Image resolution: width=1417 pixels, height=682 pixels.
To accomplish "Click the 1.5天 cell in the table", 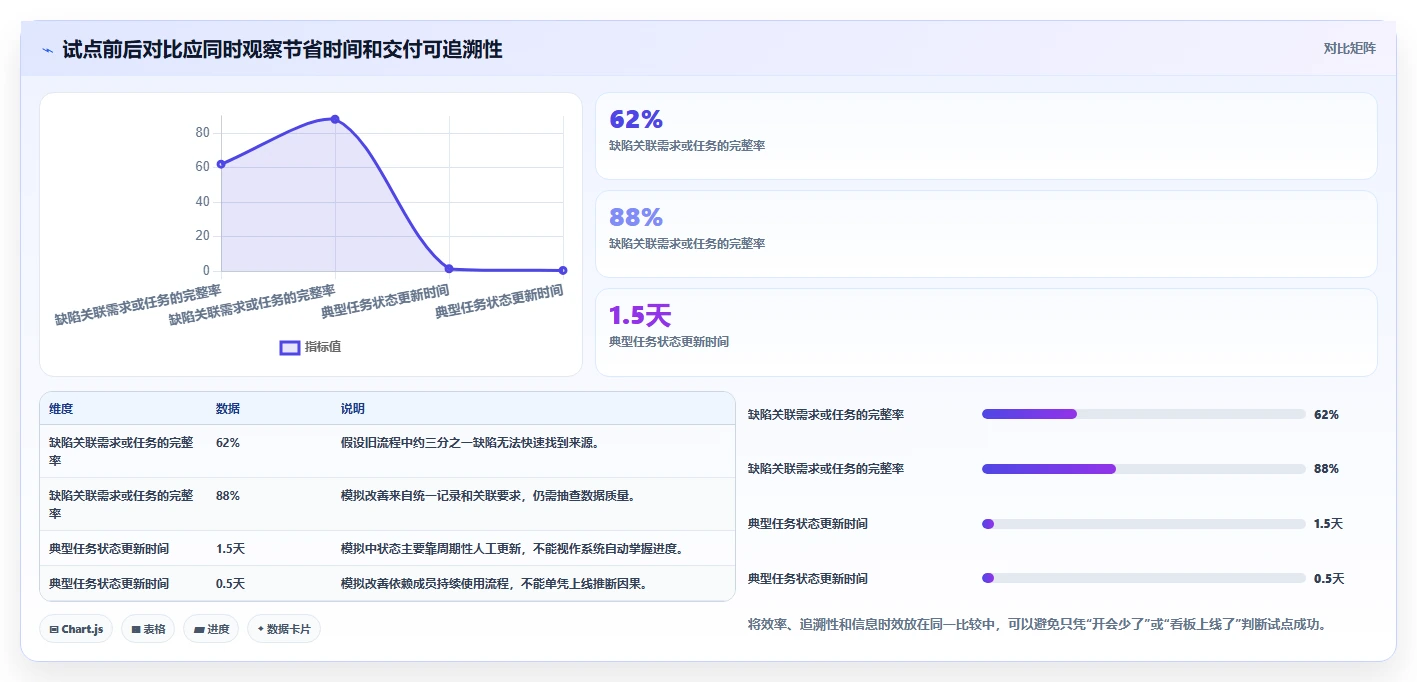I will (x=231, y=549).
